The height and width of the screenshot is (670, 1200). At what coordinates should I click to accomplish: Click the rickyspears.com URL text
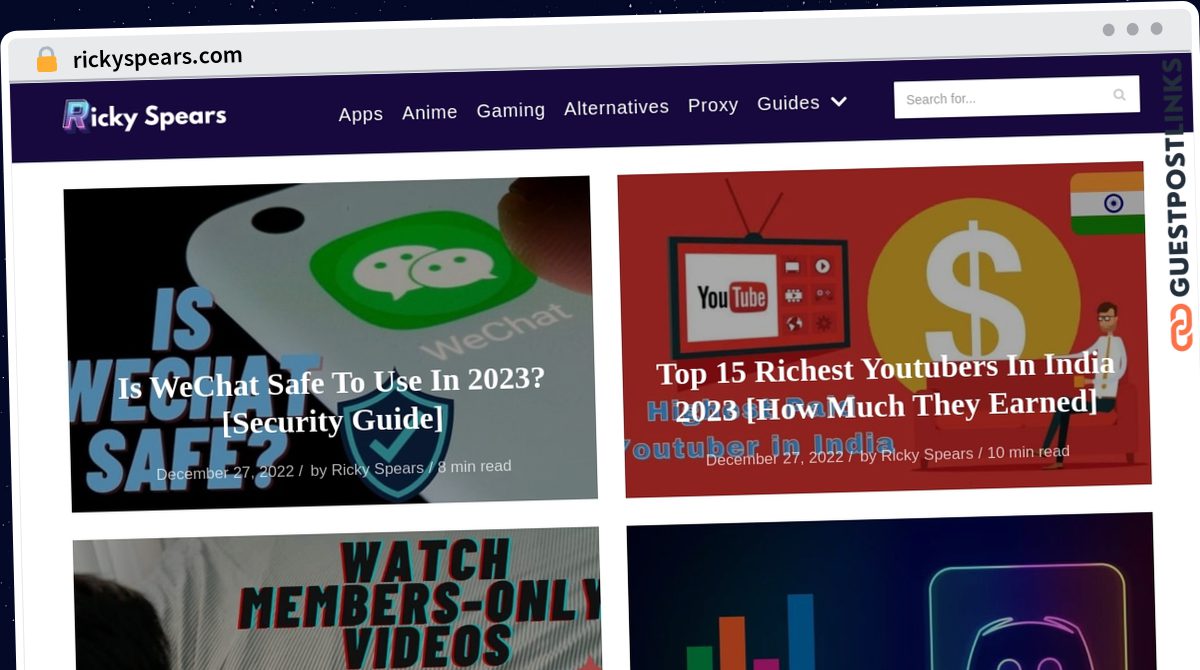click(158, 58)
